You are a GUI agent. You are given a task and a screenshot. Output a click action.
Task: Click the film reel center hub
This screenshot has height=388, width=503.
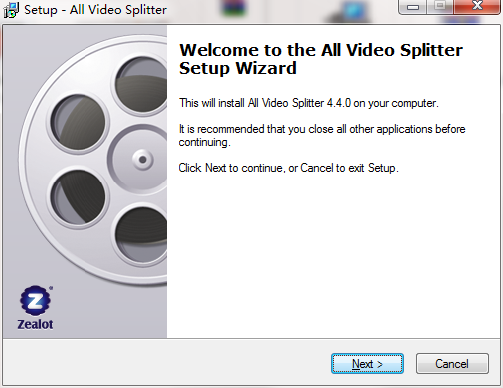pos(138,159)
